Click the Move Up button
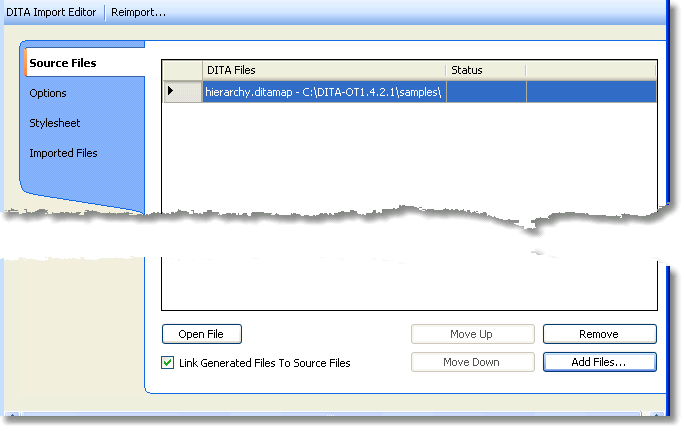This screenshot has width=684, height=431. pos(472,334)
